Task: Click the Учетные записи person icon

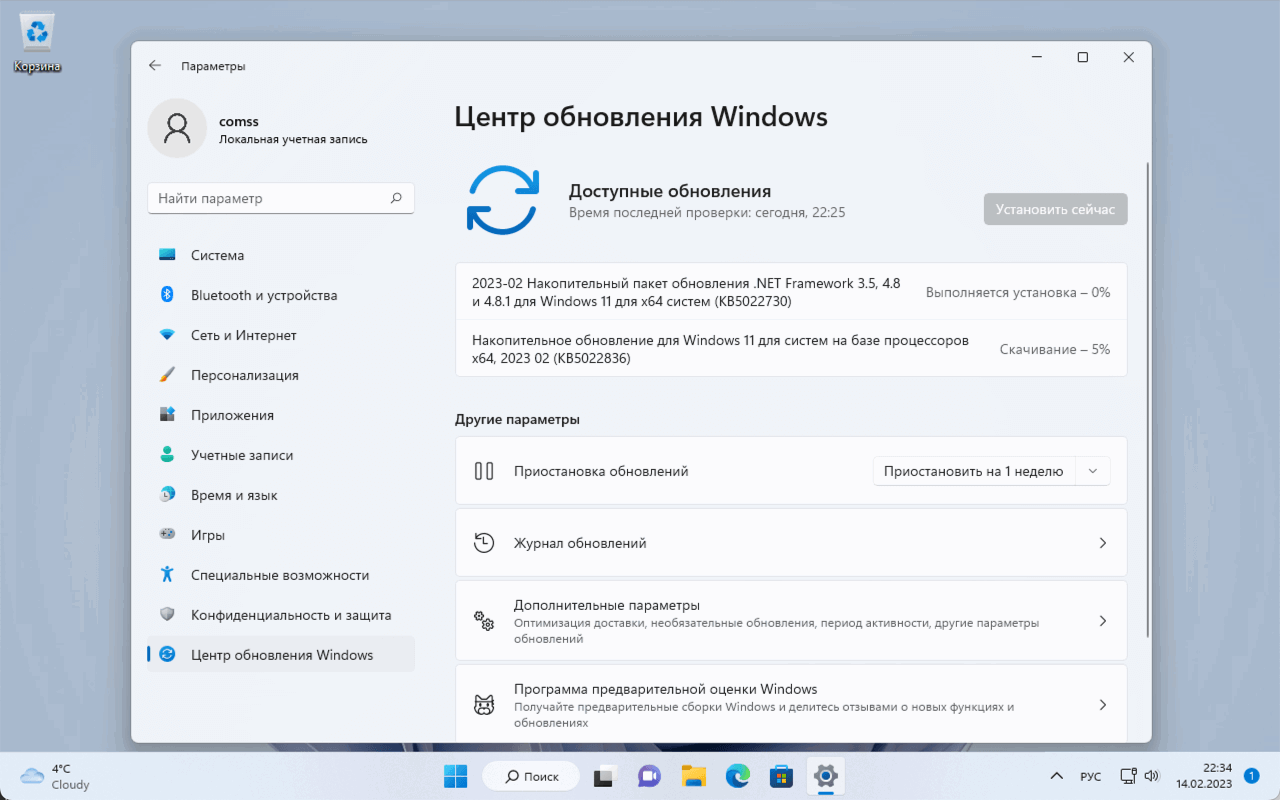Action: 168,455
